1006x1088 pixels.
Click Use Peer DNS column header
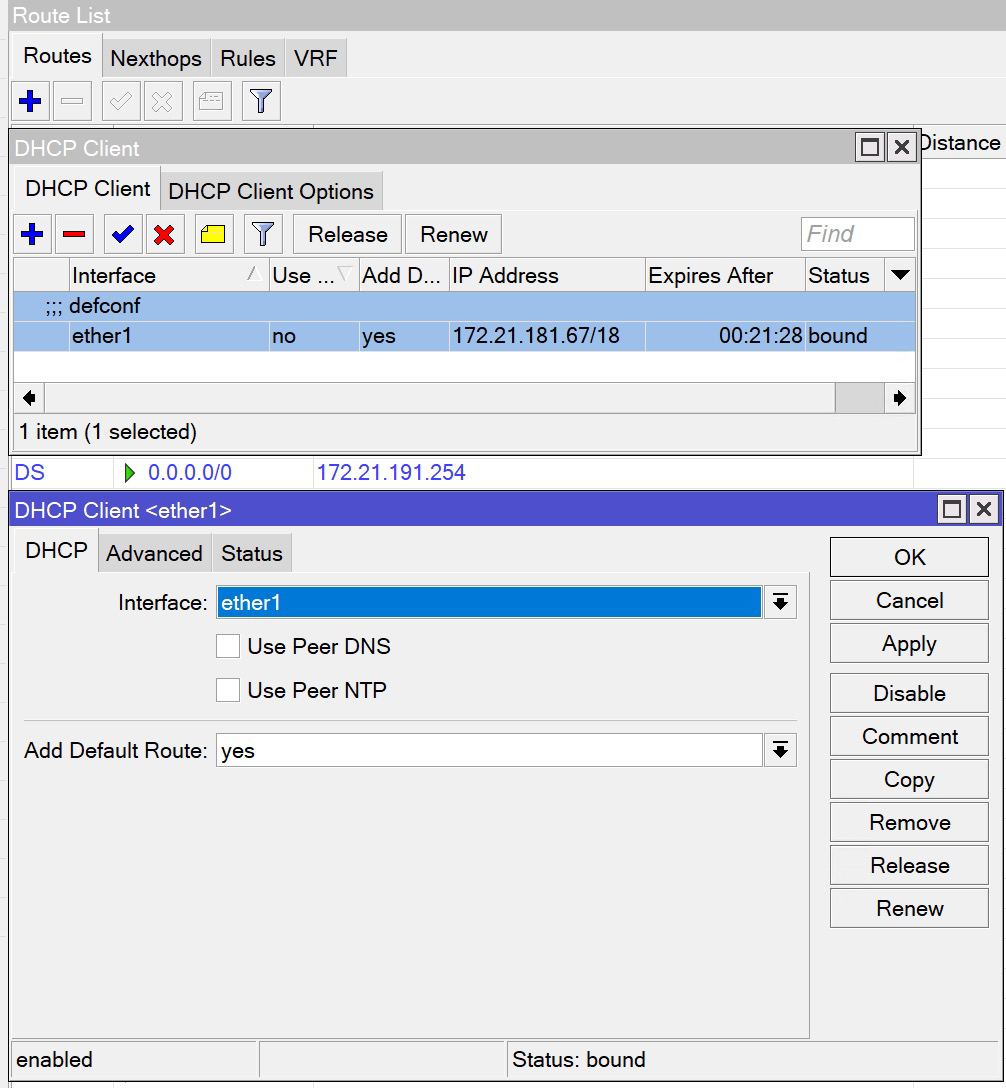tap(313, 275)
